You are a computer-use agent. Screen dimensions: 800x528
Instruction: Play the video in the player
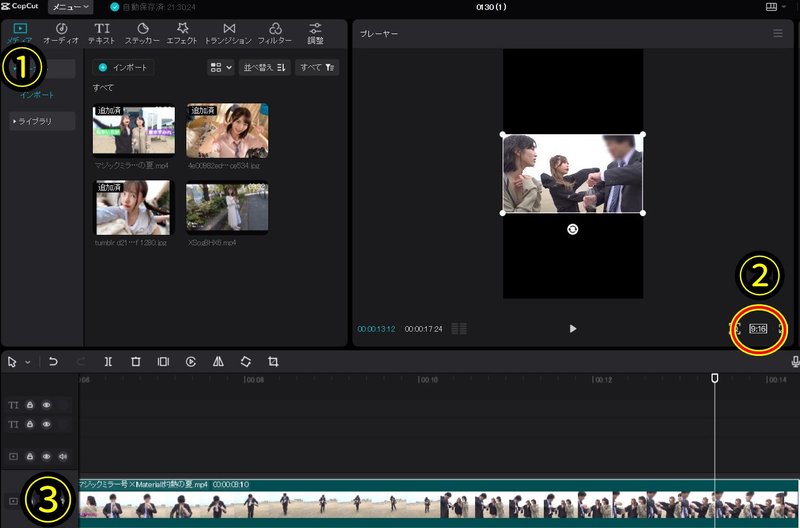click(x=572, y=329)
